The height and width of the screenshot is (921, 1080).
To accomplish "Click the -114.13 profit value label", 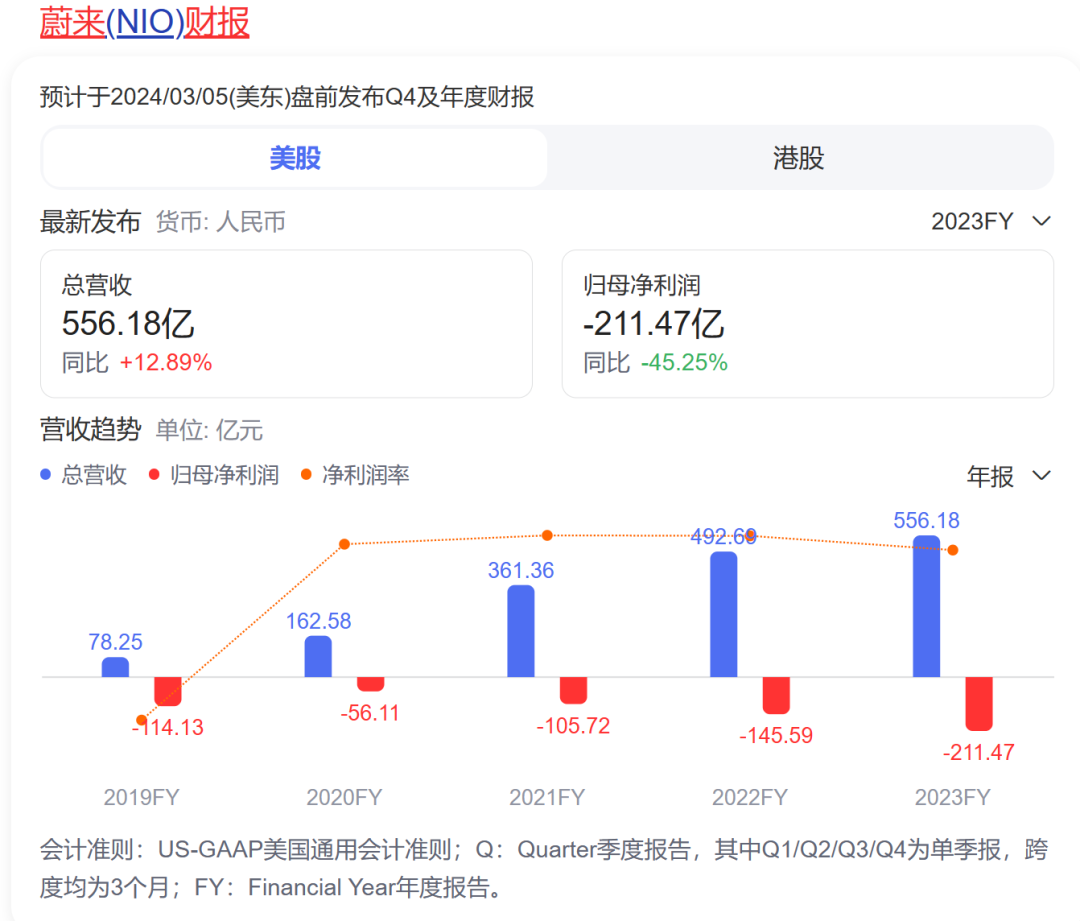I will (168, 727).
